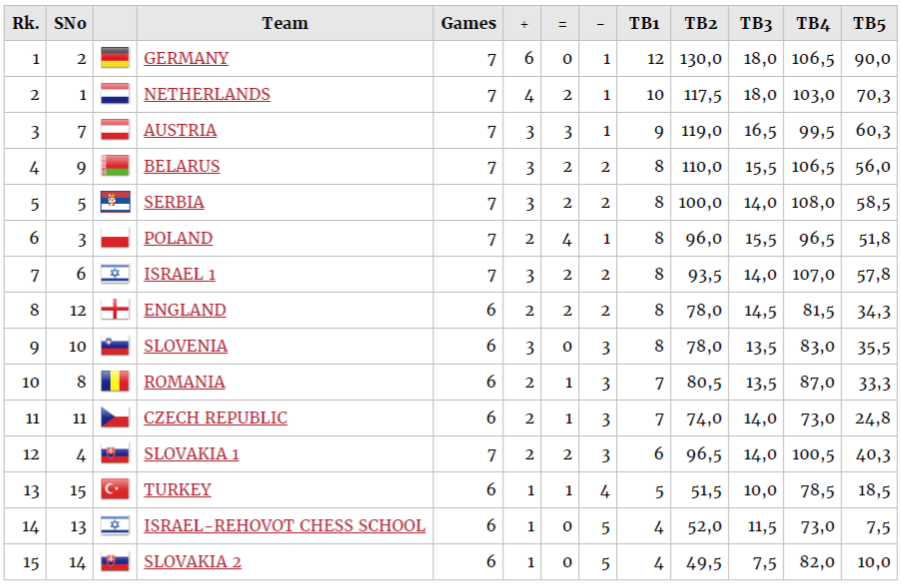Open the GERMANY team link

(186, 58)
